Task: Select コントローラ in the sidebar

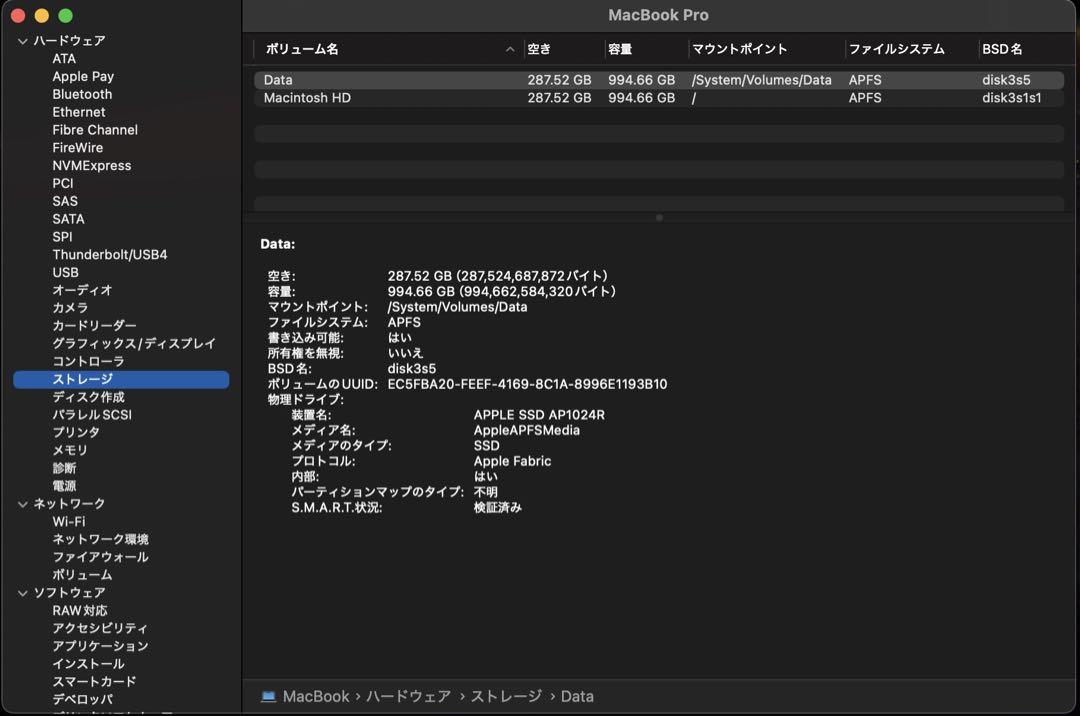Action: pyautogui.click(x=88, y=361)
